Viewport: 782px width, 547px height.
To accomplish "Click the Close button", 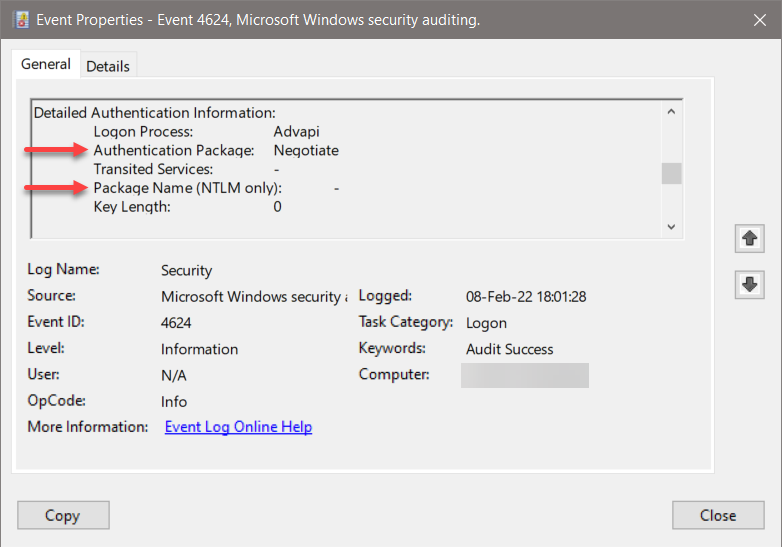I will pyautogui.click(x=718, y=516).
